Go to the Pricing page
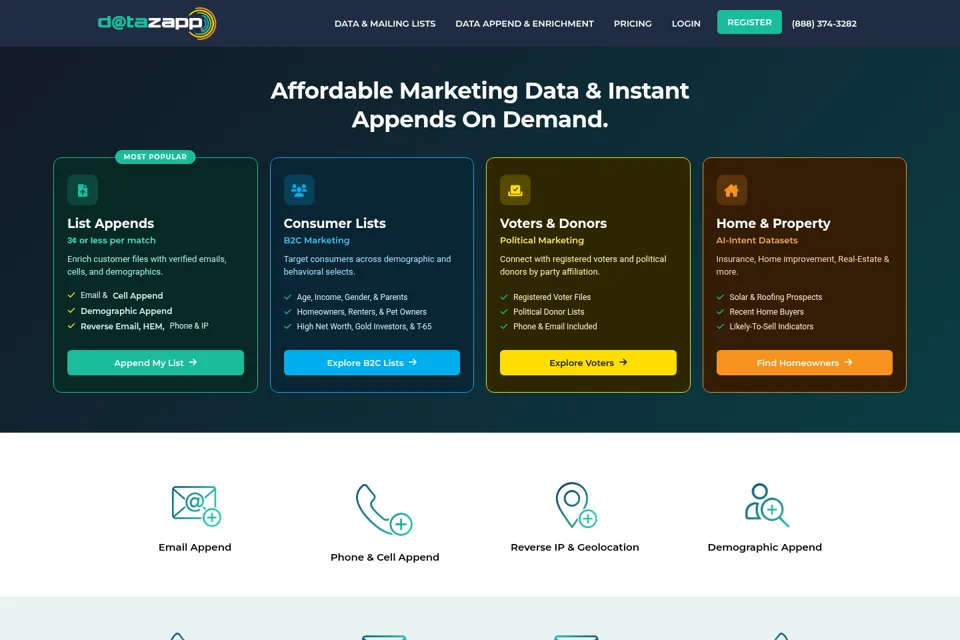 click(x=632, y=24)
